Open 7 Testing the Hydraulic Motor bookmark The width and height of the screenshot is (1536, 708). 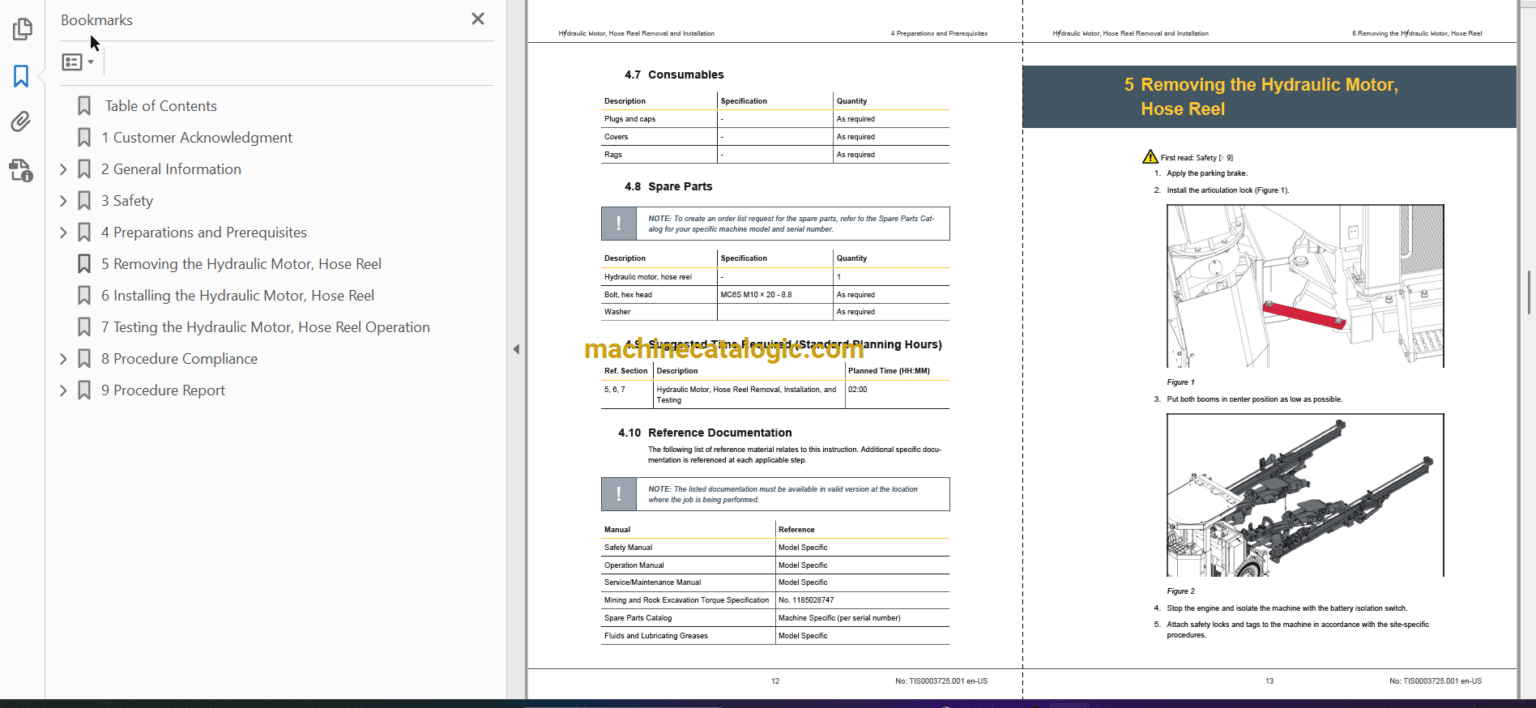(265, 327)
